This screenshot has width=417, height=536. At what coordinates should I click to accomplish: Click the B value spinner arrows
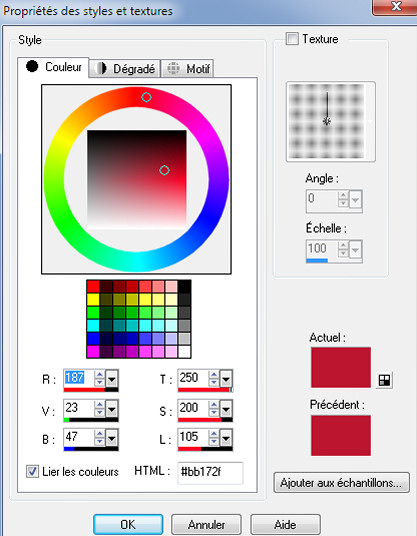point(99,437)
